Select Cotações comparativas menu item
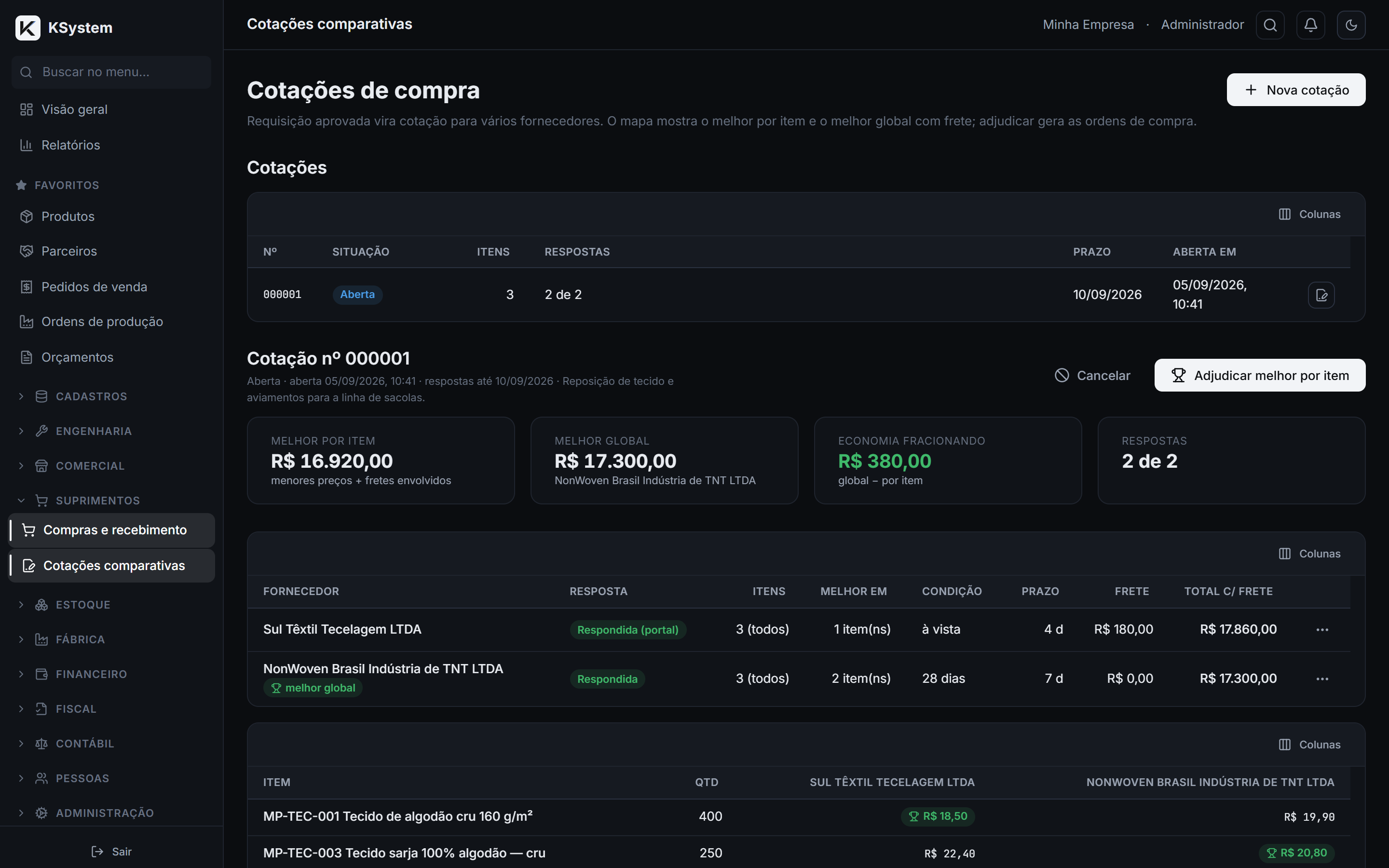This screenshot has width=1389, height=868. click(111, 566)
